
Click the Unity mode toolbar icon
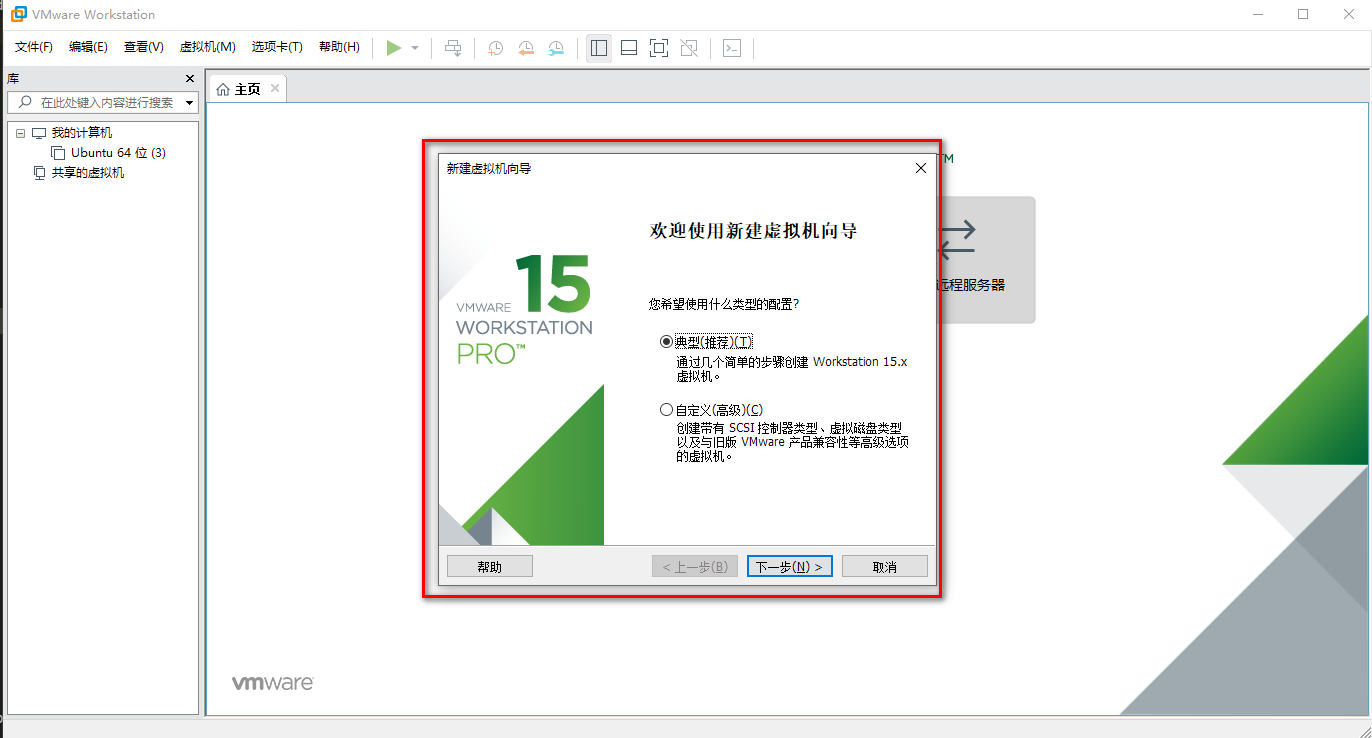[x=689, y=48]
